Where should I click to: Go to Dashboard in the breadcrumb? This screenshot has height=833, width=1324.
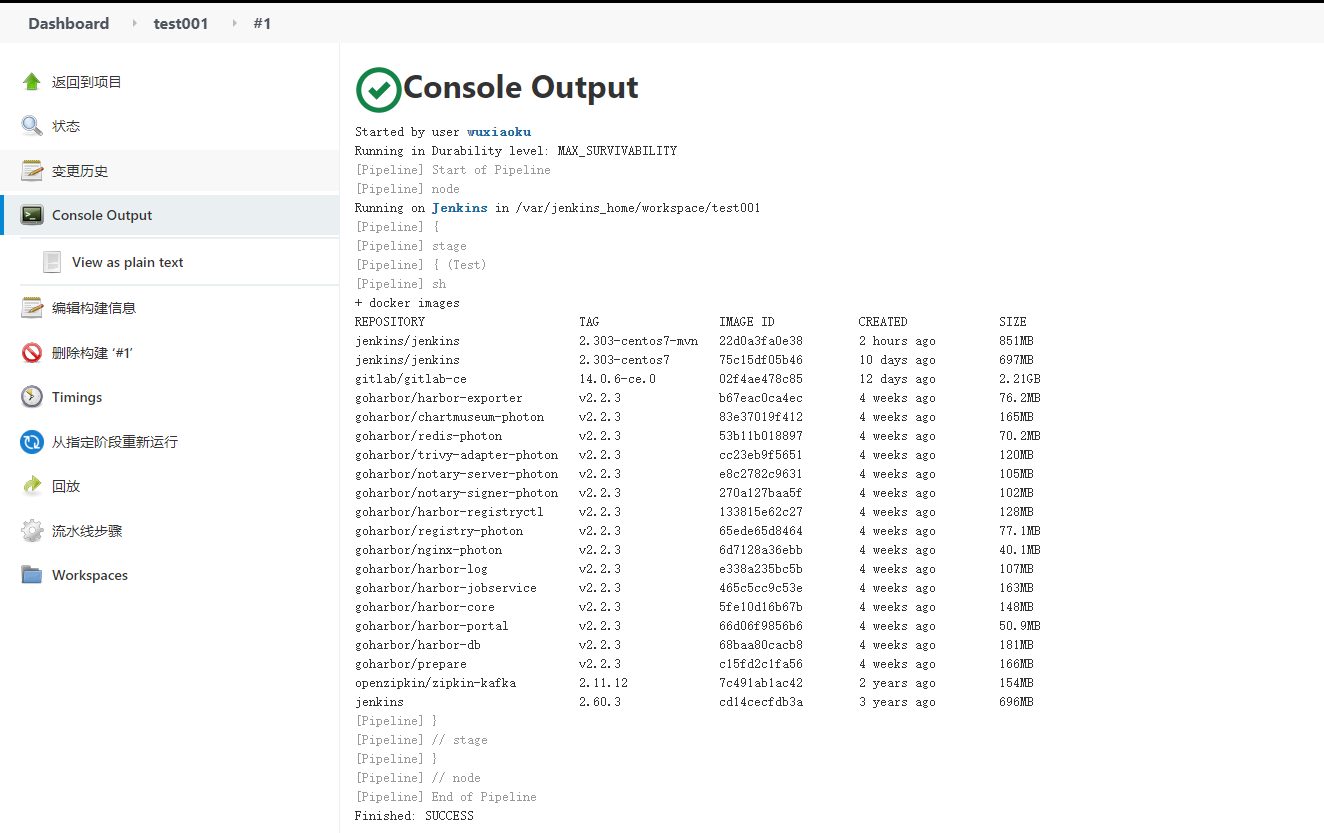pos(68,23)
